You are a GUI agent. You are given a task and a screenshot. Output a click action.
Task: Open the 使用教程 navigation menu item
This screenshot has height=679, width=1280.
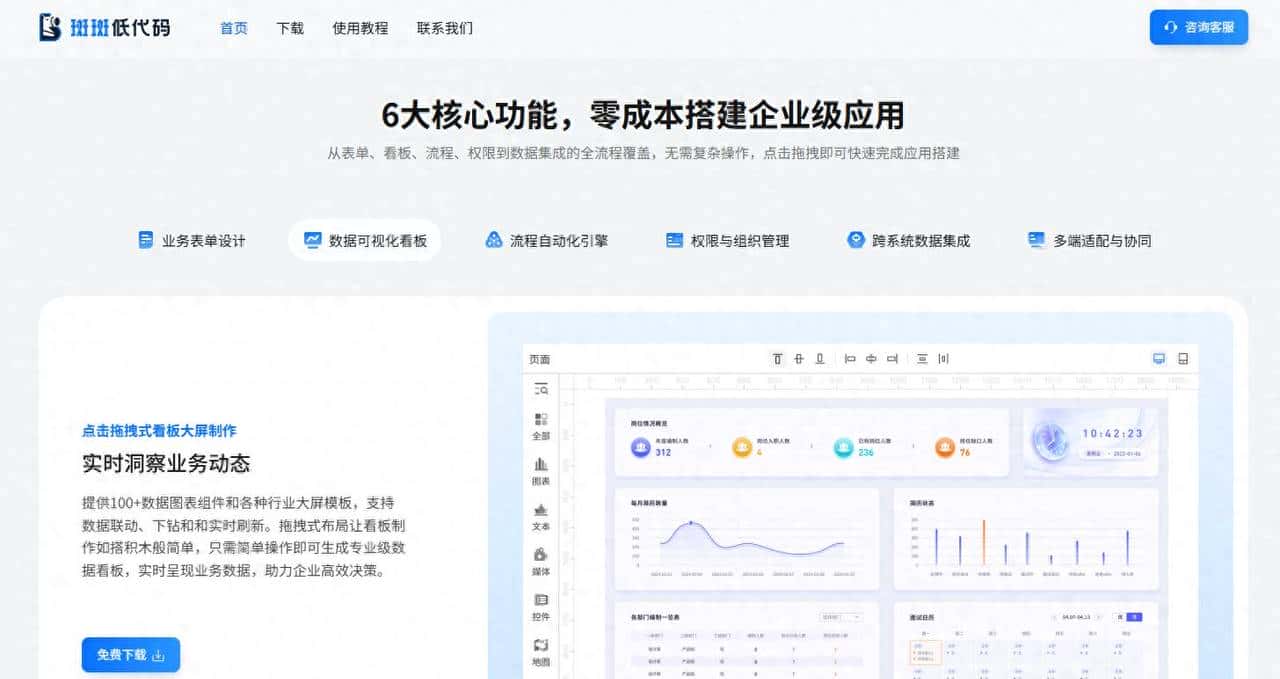(x=360, y=29)
